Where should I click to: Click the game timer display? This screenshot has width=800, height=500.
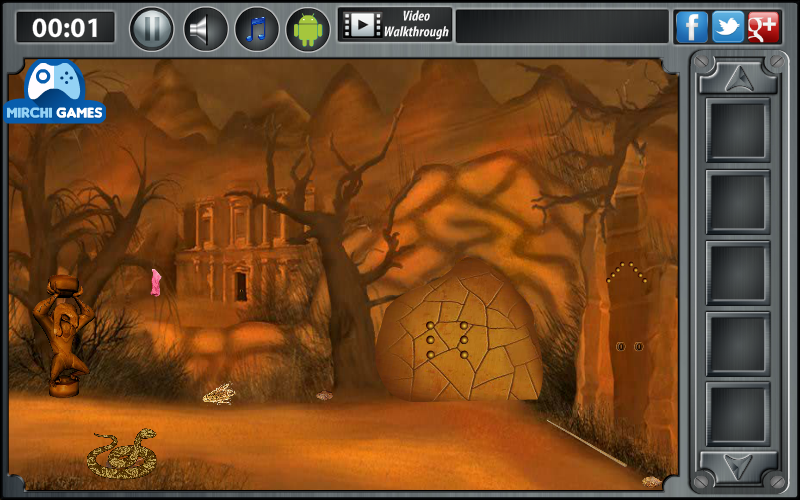[66, 27]
